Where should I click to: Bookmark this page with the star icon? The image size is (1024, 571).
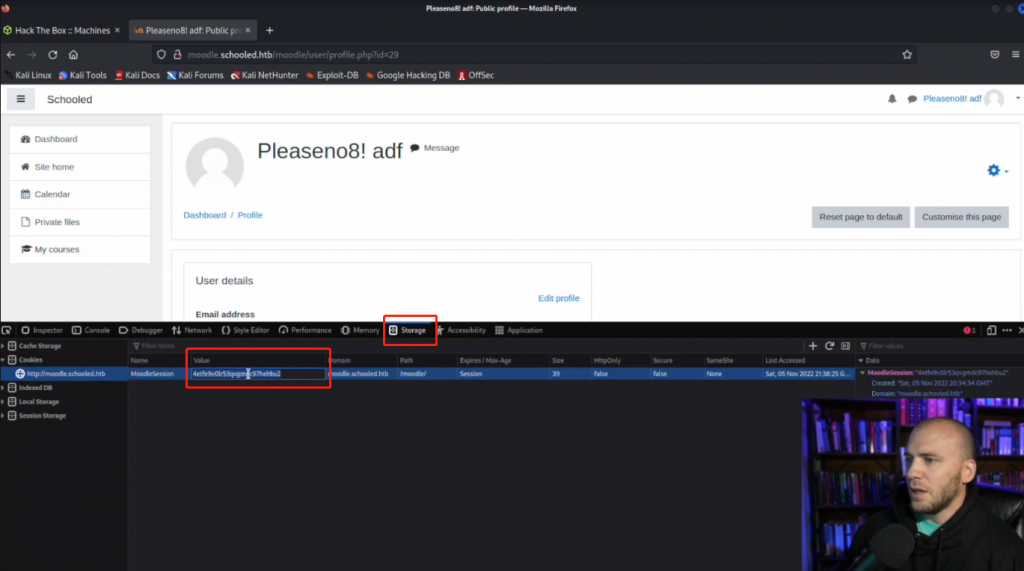point(907,55)
